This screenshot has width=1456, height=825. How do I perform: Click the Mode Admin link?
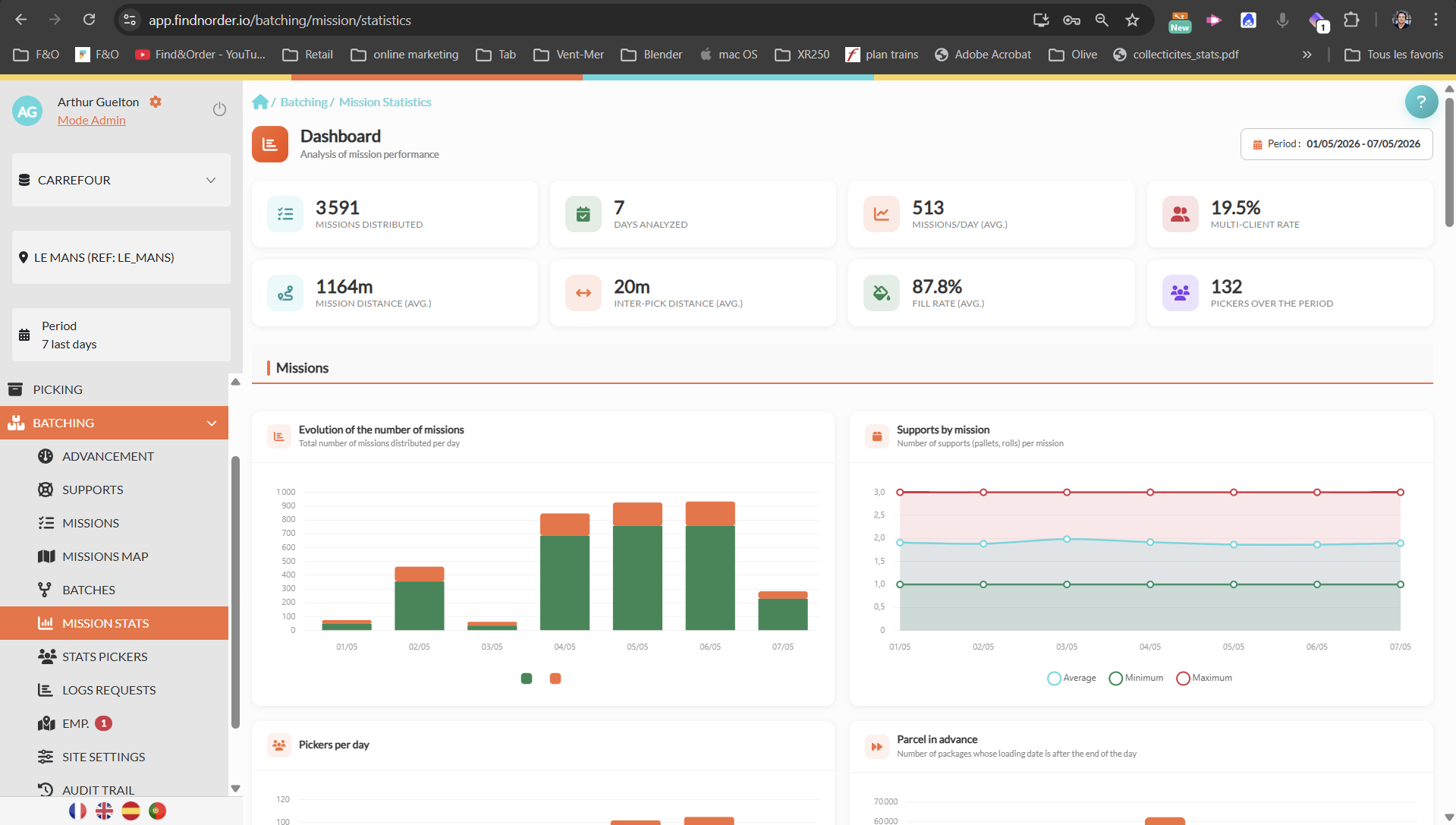point(92,120)
